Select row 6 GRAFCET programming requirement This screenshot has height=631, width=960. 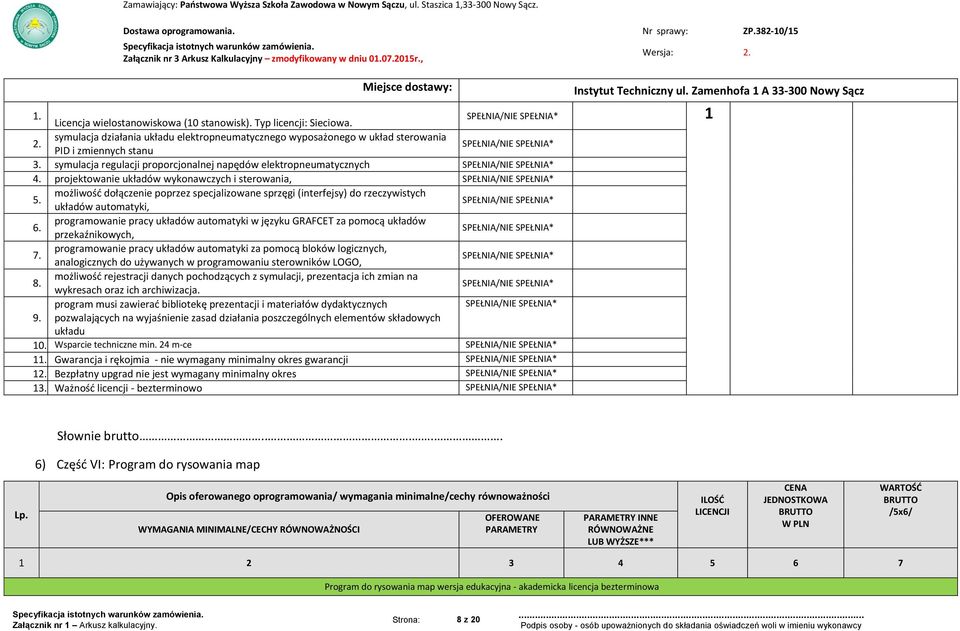[x=239, y=228]
